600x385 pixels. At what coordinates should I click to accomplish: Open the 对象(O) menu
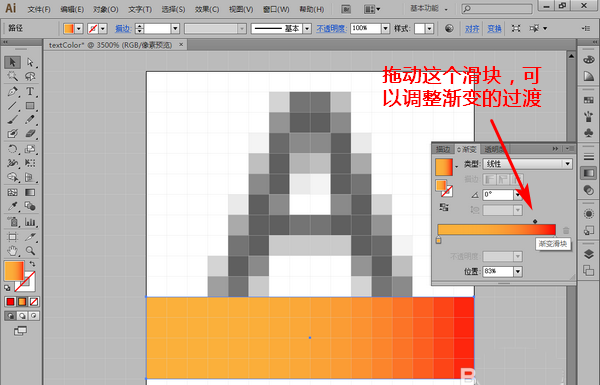106,9
